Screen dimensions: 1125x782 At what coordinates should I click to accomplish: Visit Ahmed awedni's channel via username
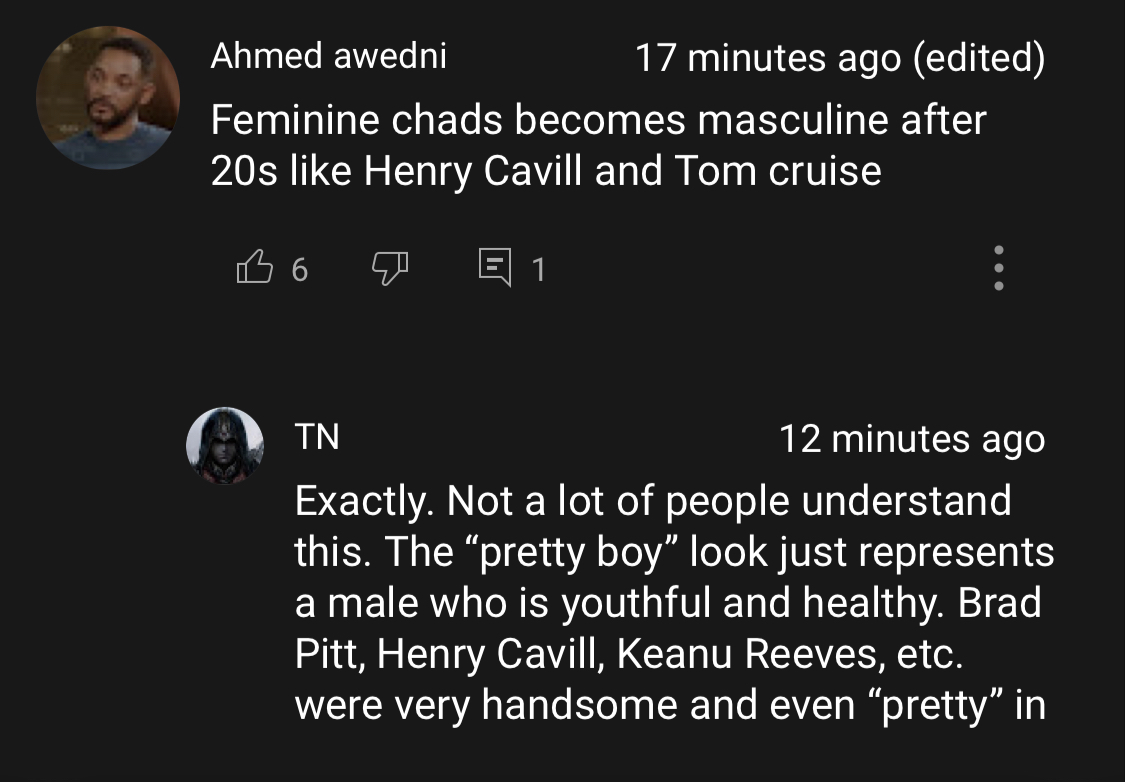tap(329, 56)
